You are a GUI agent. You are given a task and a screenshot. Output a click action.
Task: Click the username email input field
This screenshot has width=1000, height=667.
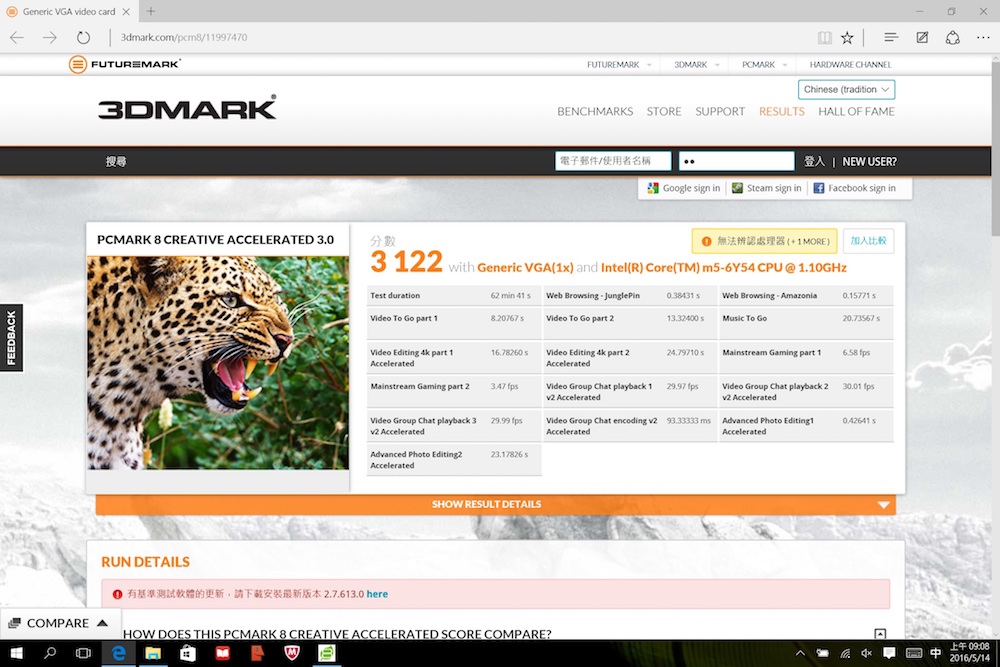[x=612, y=160]
